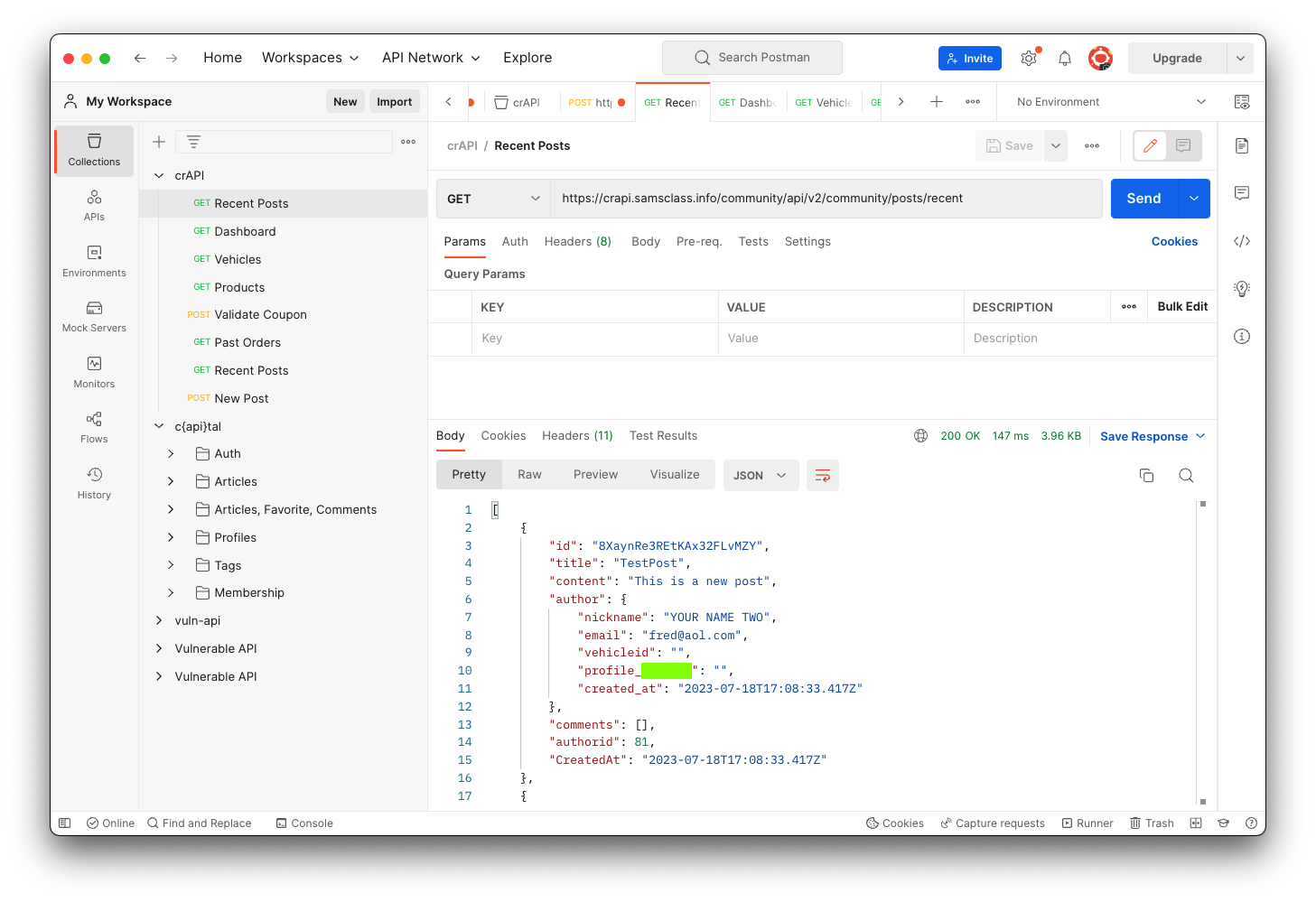Open the Runner in status bar
Image resolution: width=1316 pixels, height=902 pixels.
point(1087,823)
